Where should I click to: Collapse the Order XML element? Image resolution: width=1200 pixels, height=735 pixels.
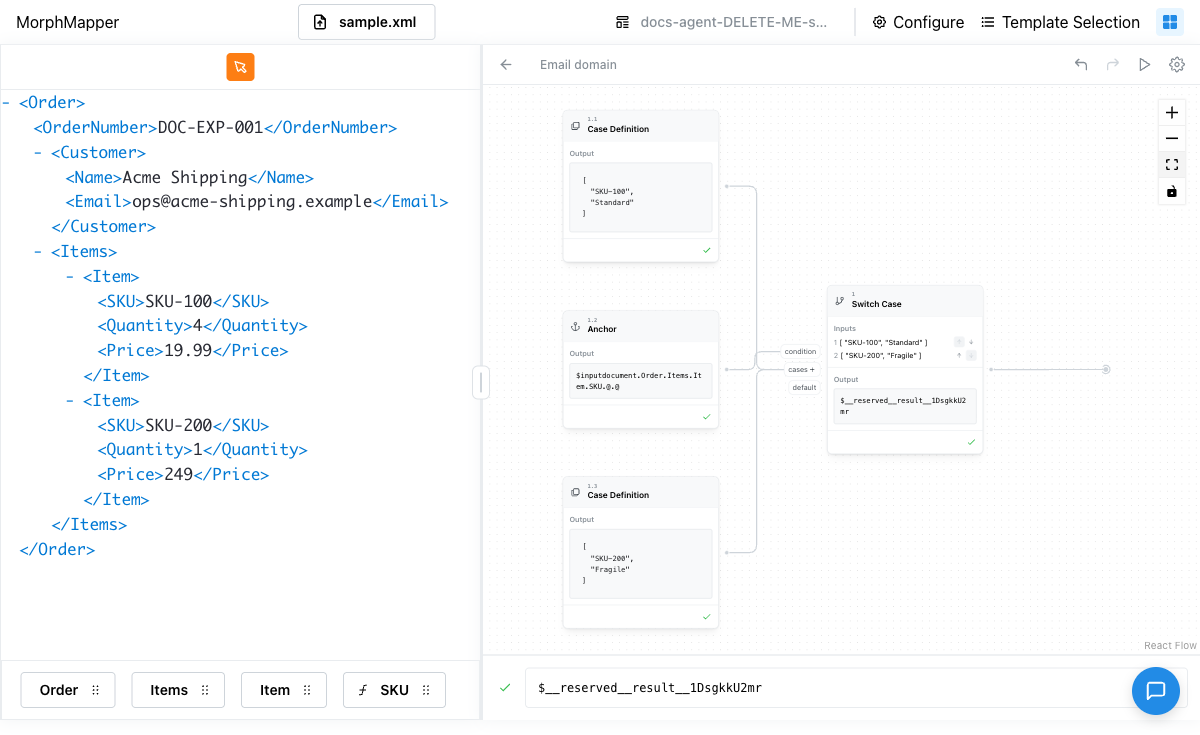(x=7, y=103)
